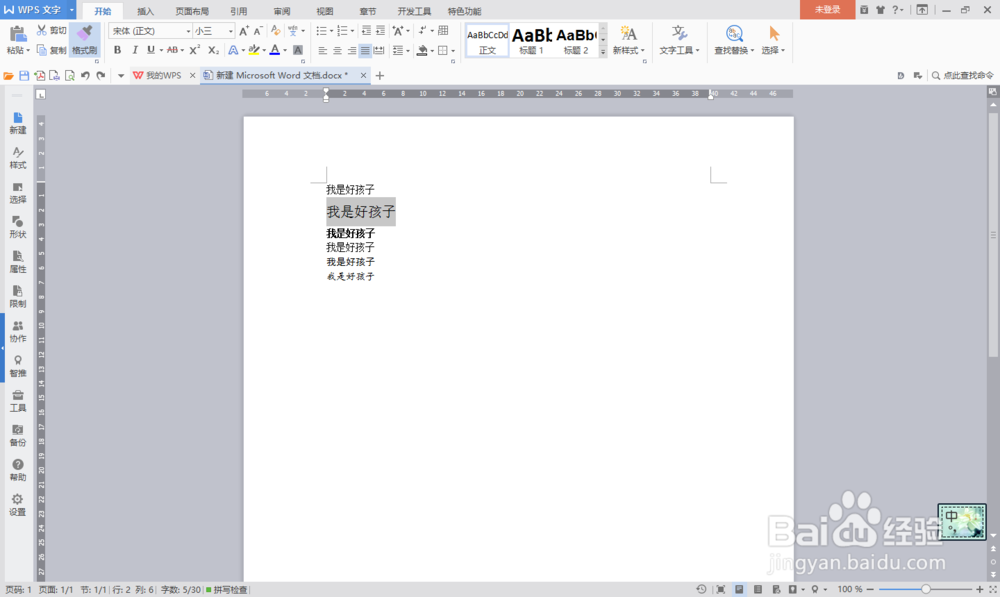Open the sidebar Backup (备份) panel

[18, 435]
